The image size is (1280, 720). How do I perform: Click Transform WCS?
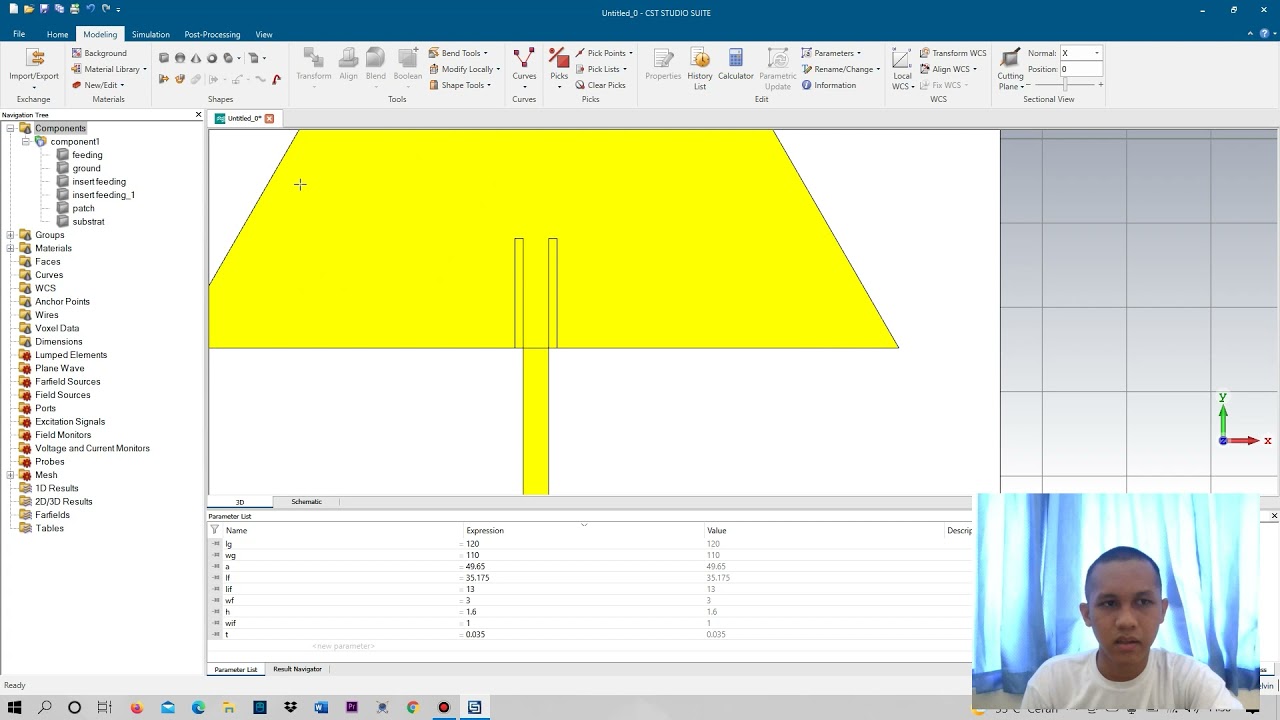[x=953, y=53]
